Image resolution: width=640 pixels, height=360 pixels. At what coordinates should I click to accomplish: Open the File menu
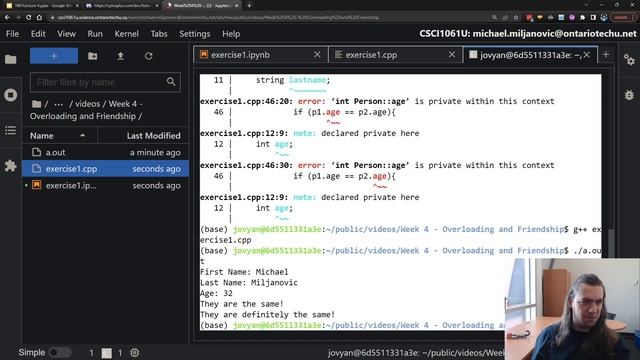tap(12, 34)
